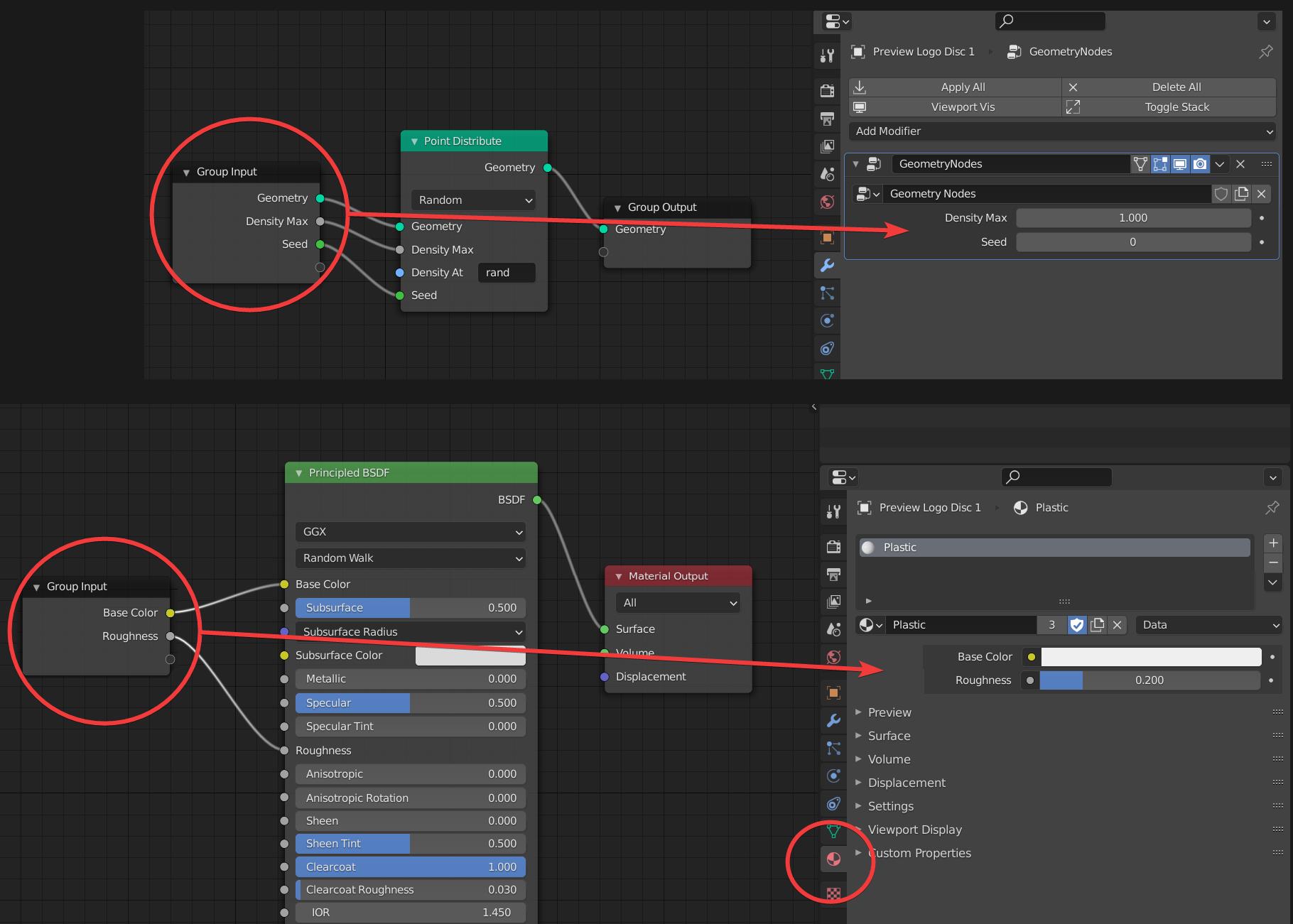This screenshot has width=1293, height=924.
Task: Open the Random distribution method dropdown
Action: tap(473, 200)
